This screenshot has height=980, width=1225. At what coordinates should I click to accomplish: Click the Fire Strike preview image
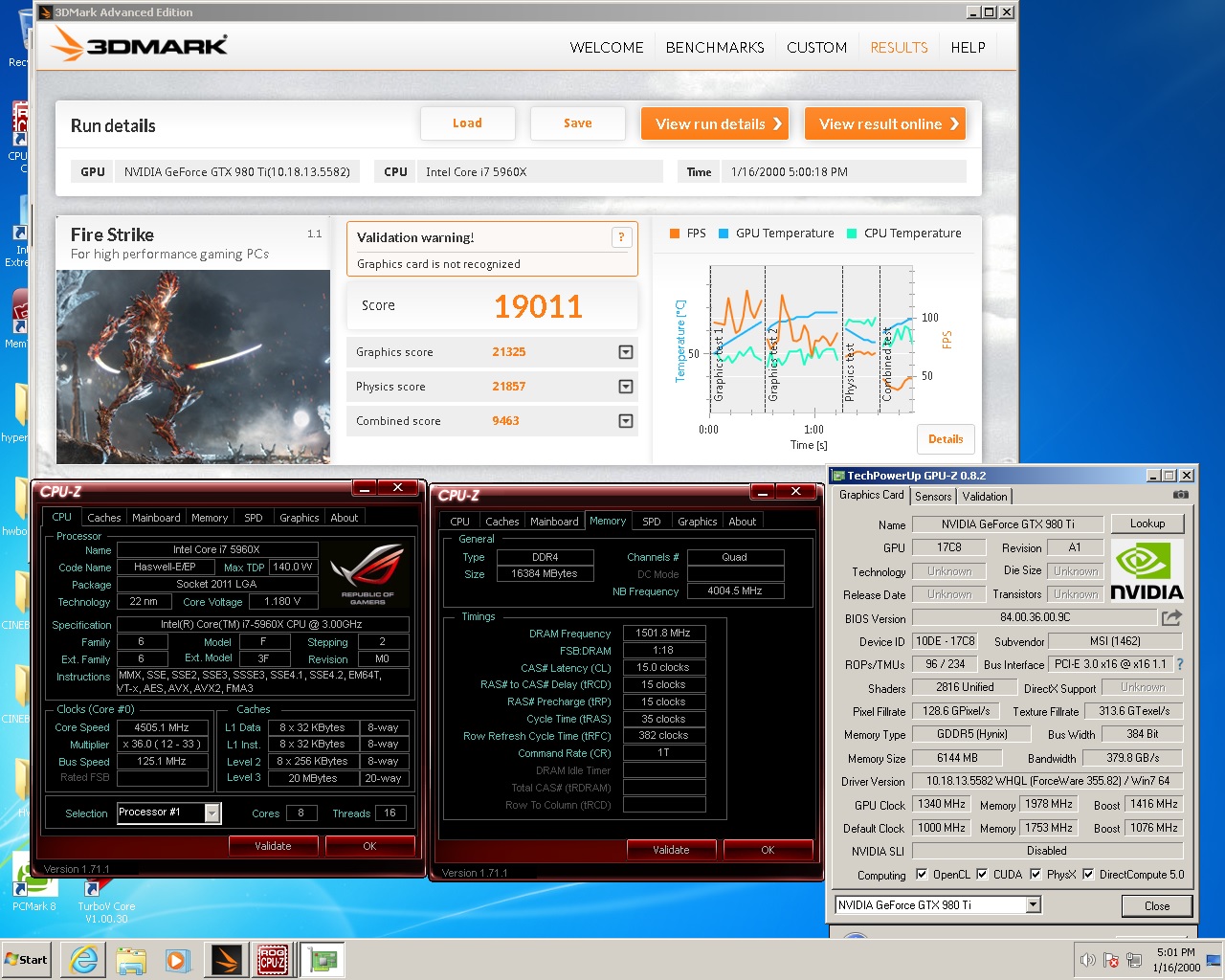coord(193,367)
